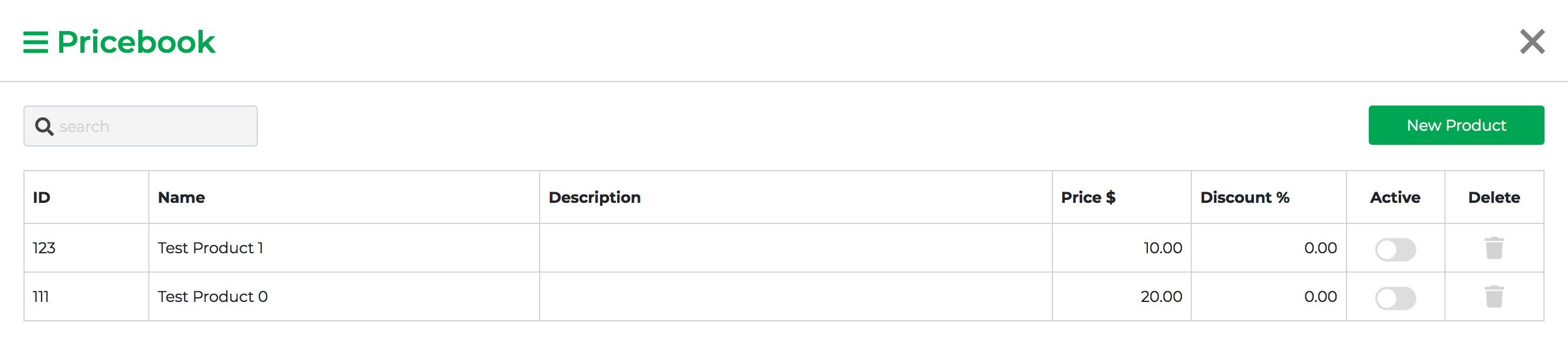Select the Discount % column header

pyautogui.click(x=1244, y=198)
